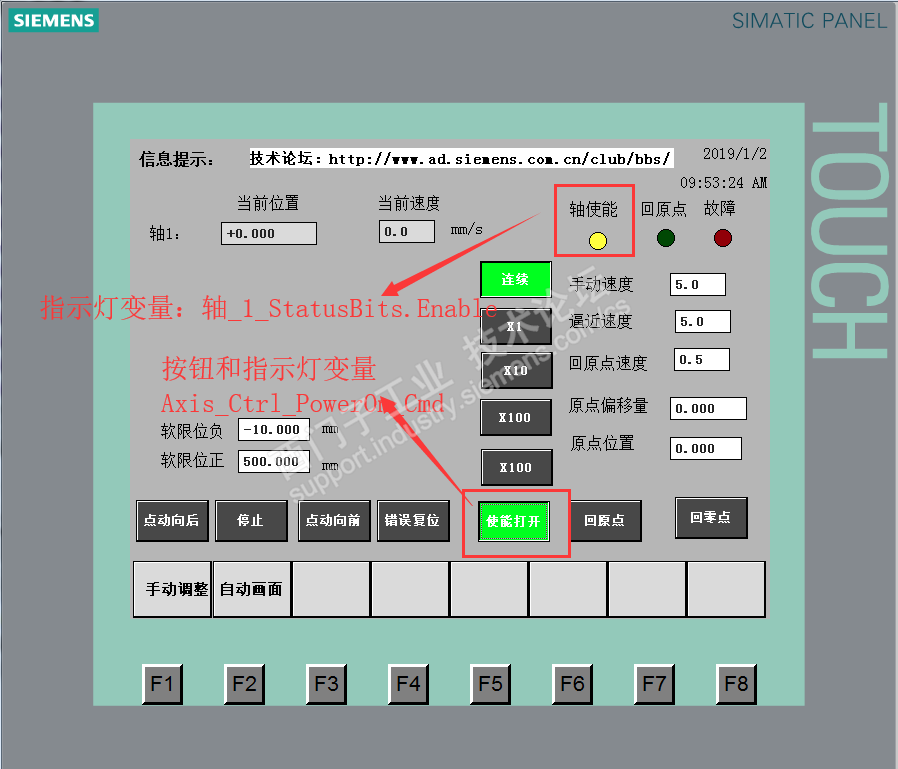Click the 回原点速度 label text
This screenshot has height=769, width=898.
pyautogui.click(x=608, y=364)
